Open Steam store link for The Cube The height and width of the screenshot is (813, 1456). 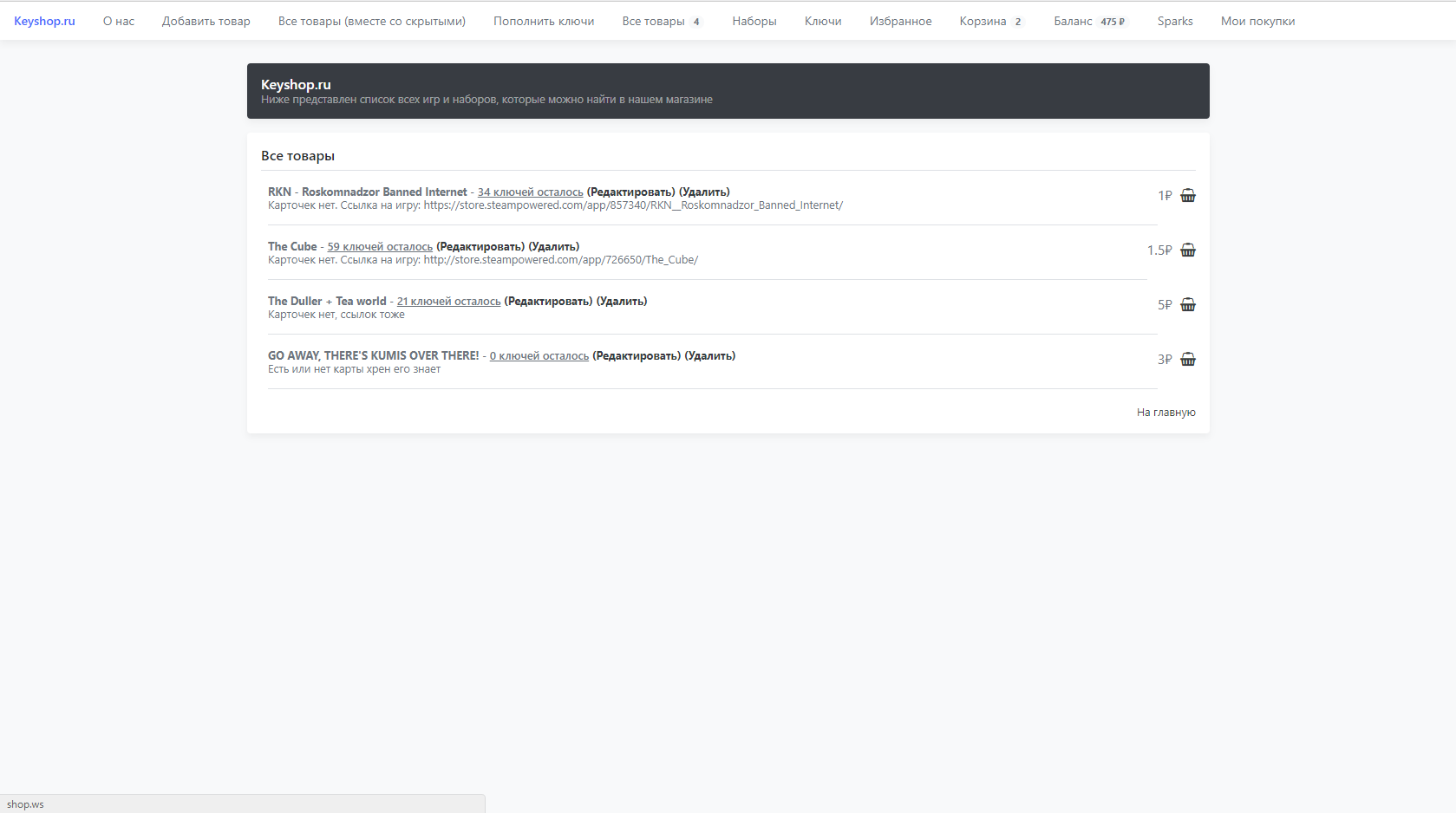(560, 260)
